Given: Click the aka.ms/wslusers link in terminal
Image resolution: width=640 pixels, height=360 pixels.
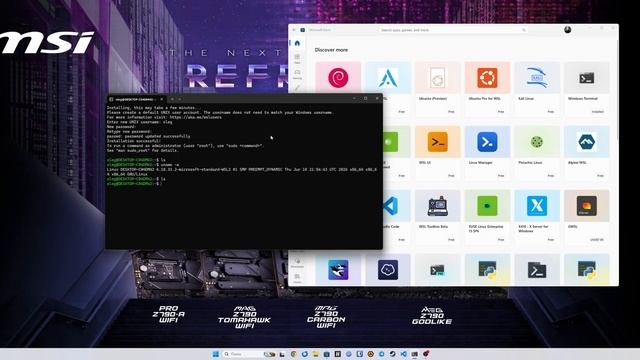Looking at the screenshot, I should pos(196,117).
